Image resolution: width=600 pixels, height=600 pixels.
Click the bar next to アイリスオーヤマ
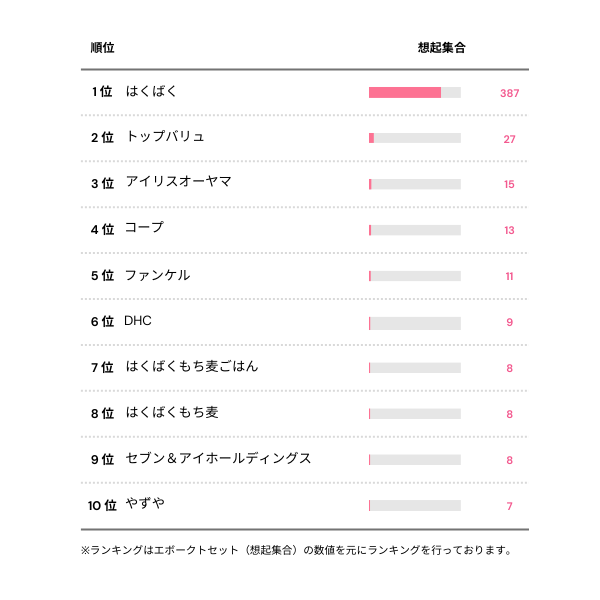414,184
